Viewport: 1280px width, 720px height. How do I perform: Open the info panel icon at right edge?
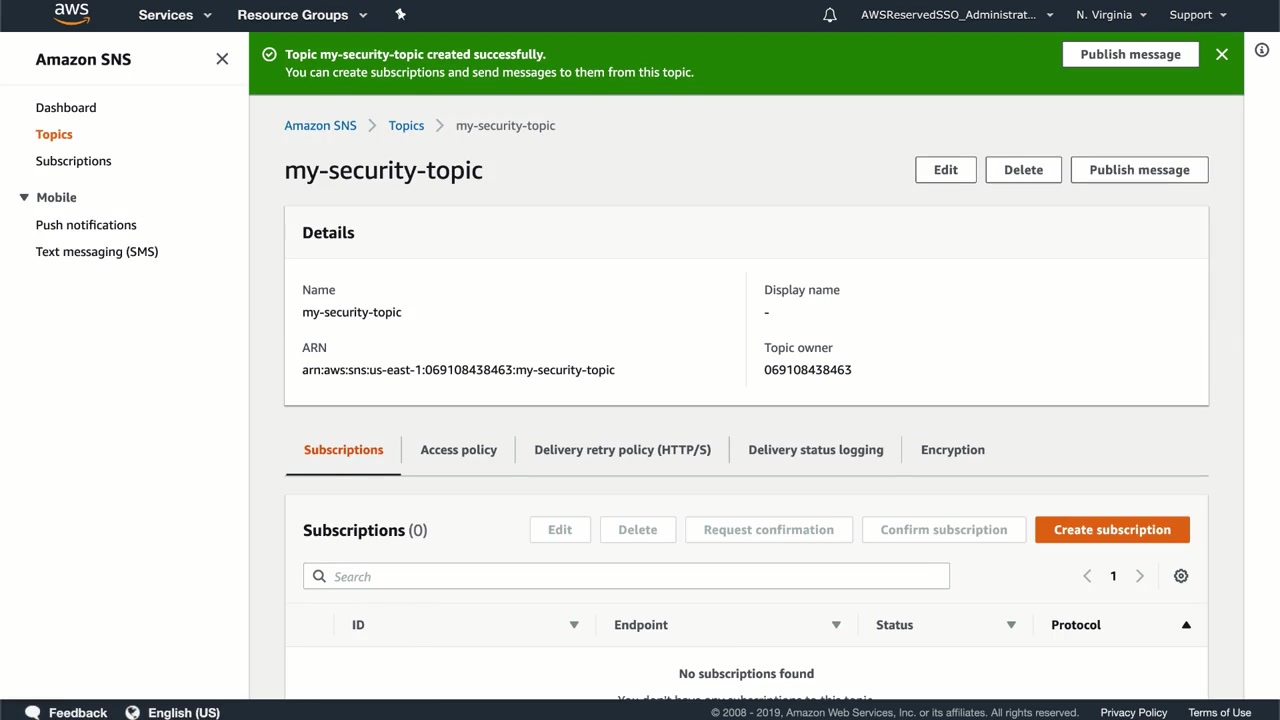[x=1262, y=51]
